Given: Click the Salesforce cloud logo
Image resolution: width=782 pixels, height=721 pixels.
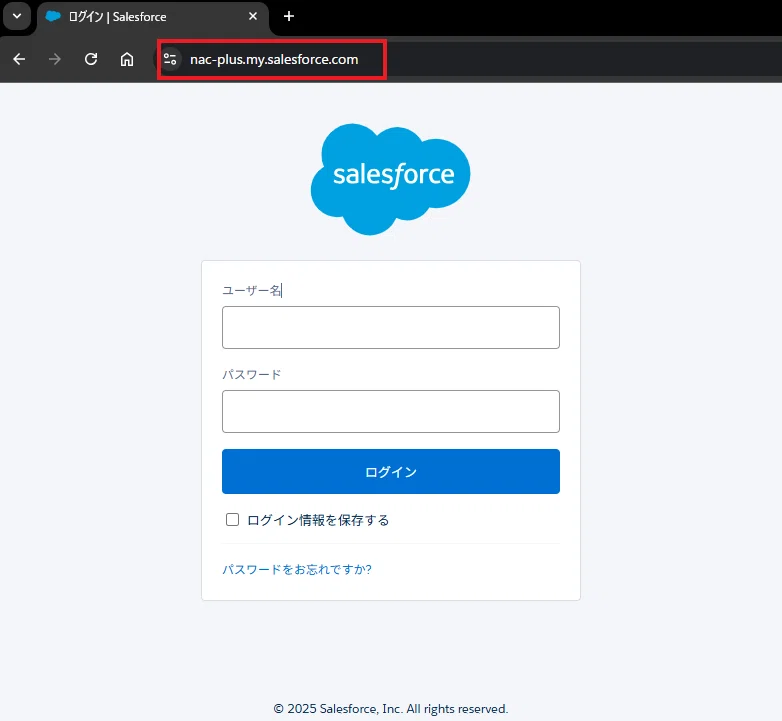Looking at the screenshot, I should pos(391,179).
